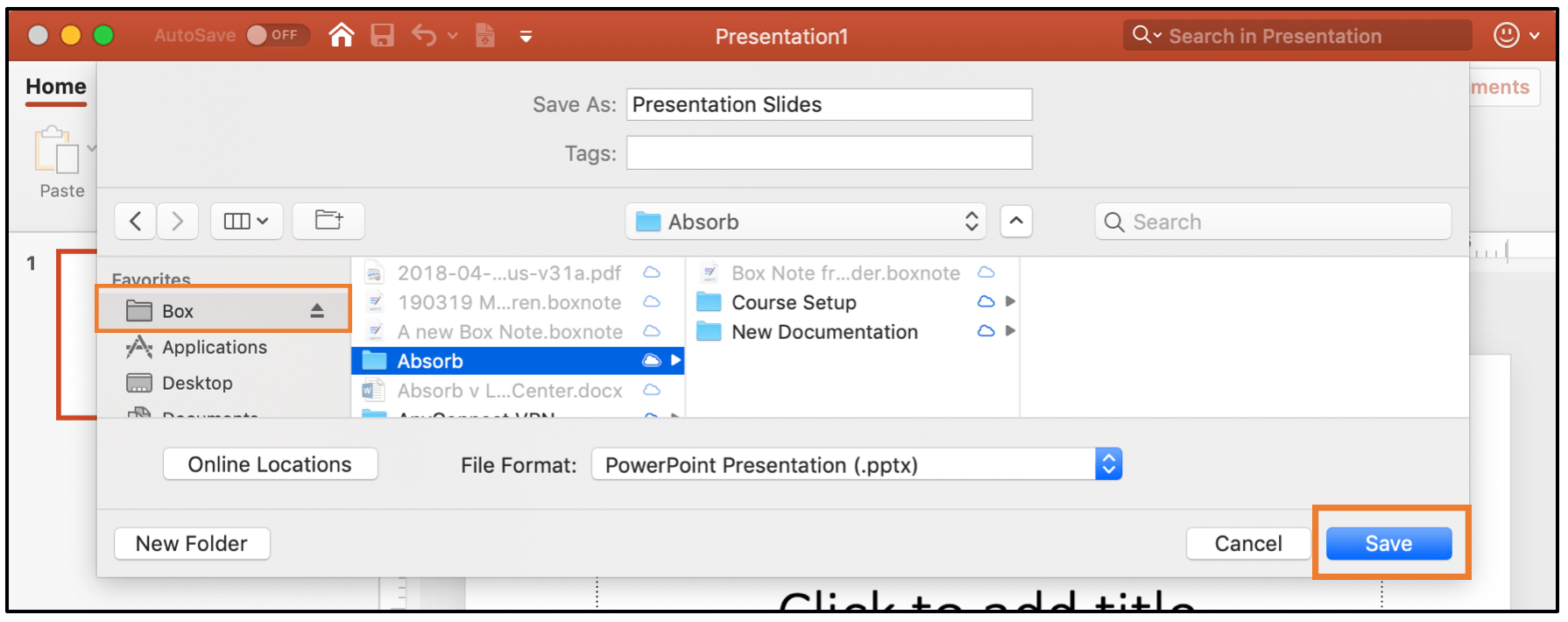
Task: Click in the Save As name field
Action: [x=829, y=105]
